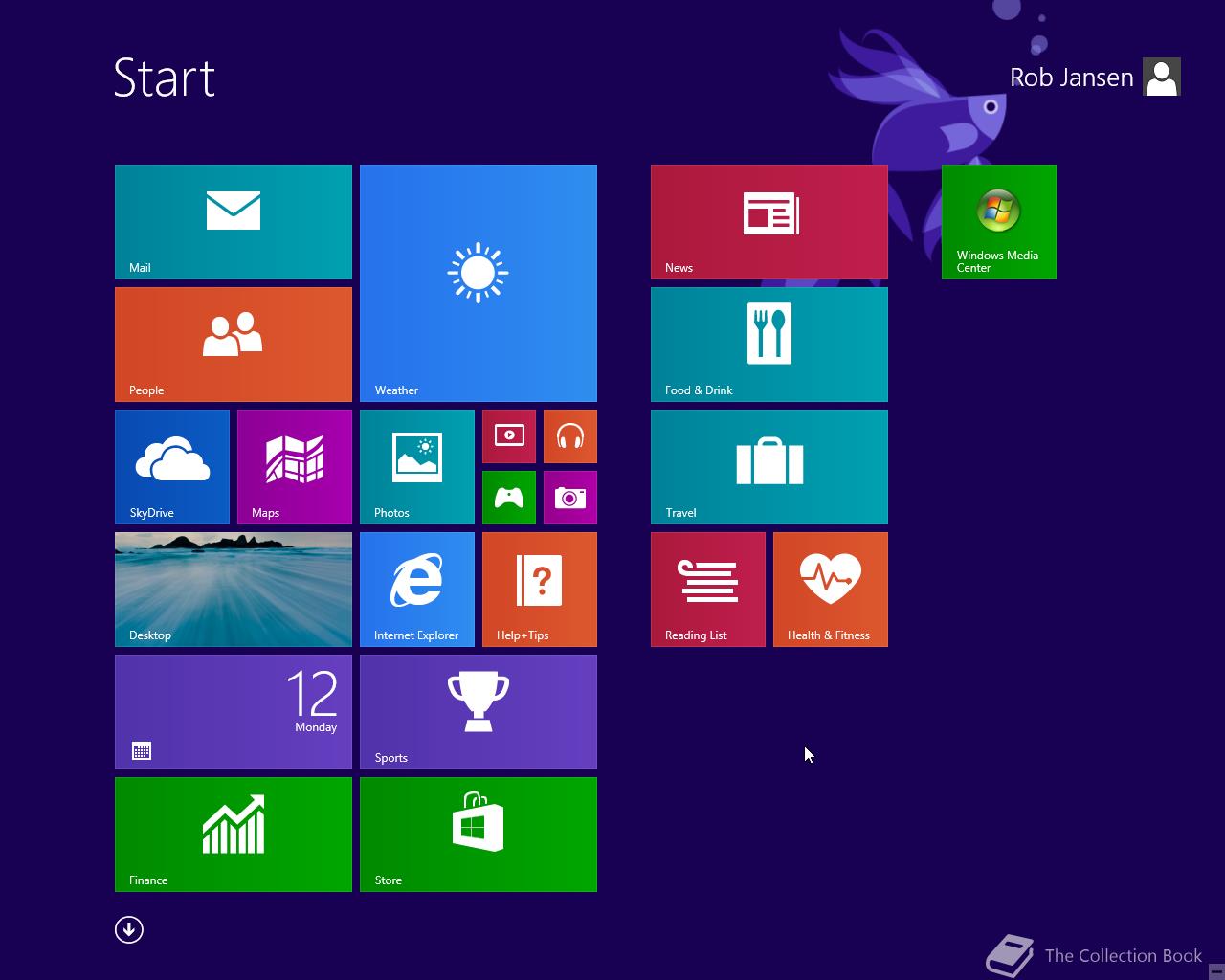Launch the Finance tile

point(234,835)
